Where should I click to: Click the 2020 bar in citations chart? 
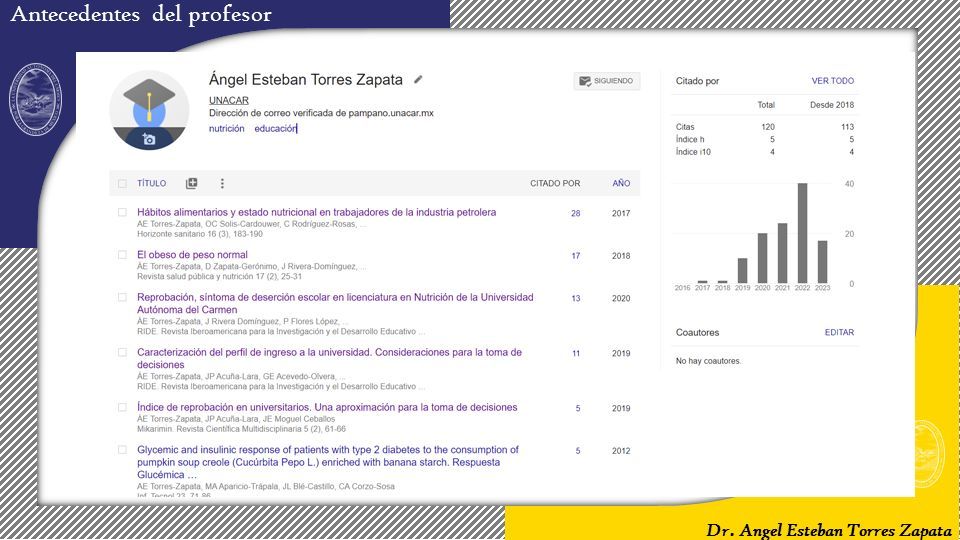click(x=762, y=258)
